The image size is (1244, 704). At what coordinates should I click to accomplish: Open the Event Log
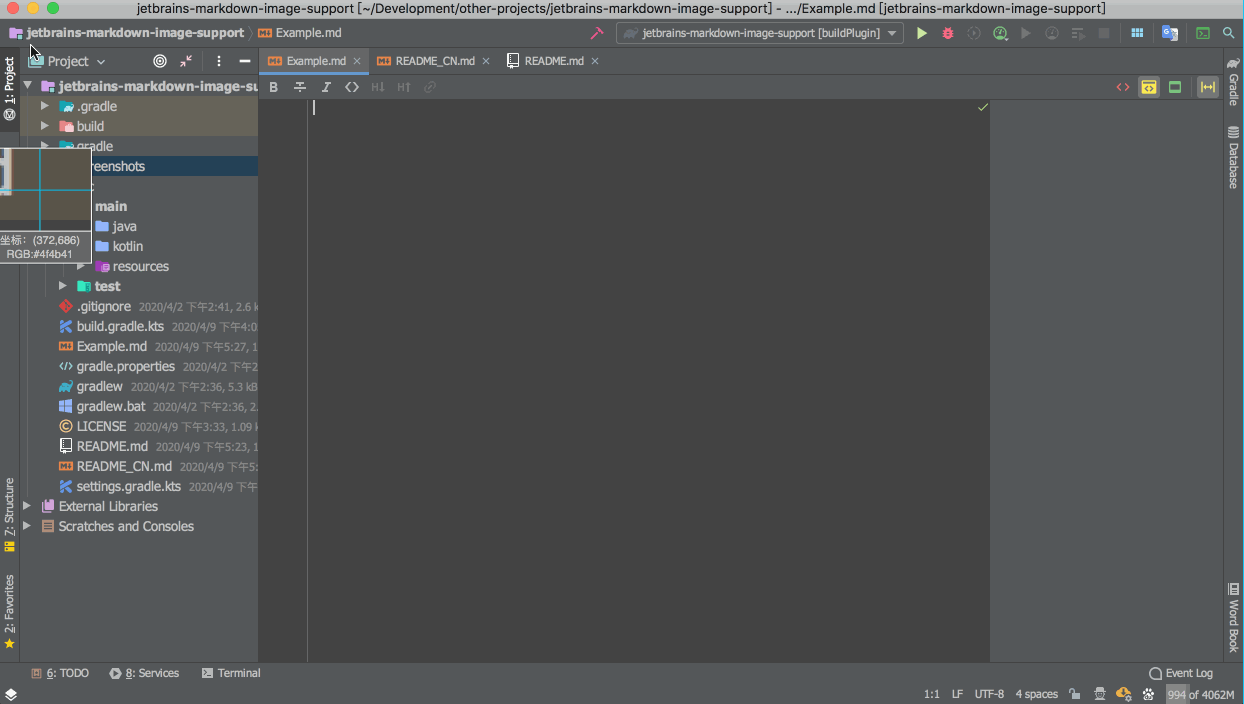[x=1181, y=673]
